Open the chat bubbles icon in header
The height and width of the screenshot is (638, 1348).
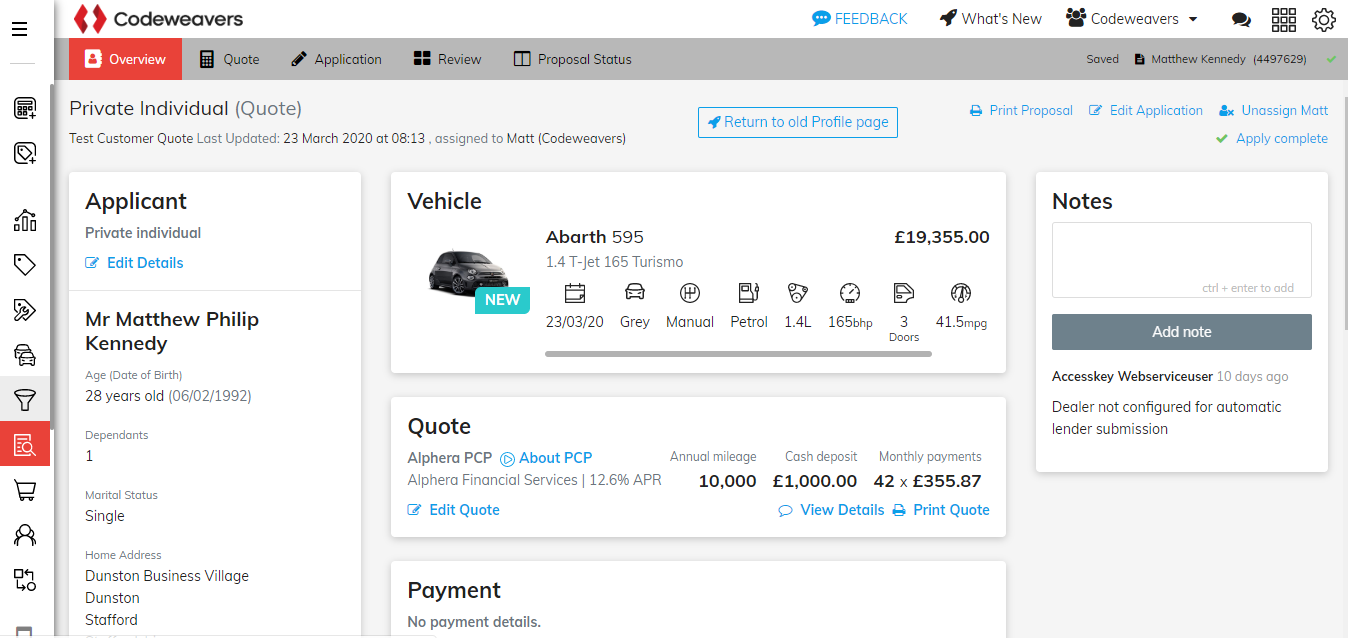[1241, 19]
